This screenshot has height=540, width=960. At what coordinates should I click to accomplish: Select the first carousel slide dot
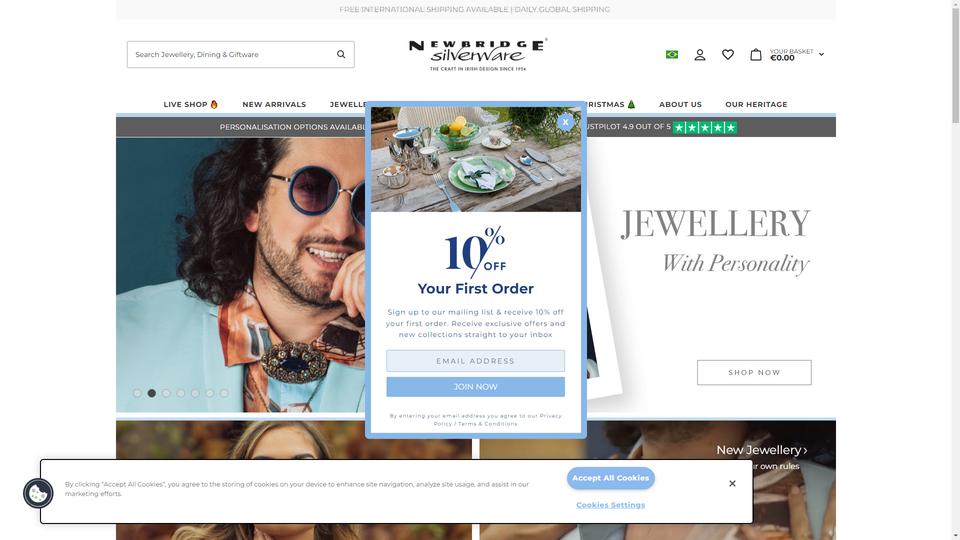pyautogui.click(x=137, y=393)
